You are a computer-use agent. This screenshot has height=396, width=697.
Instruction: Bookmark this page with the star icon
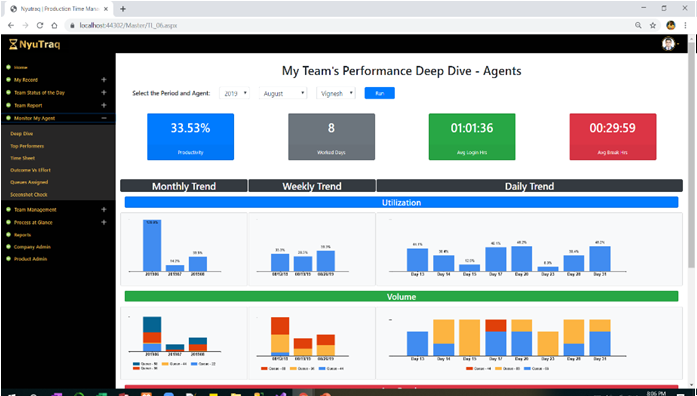[x=653, y=26]
